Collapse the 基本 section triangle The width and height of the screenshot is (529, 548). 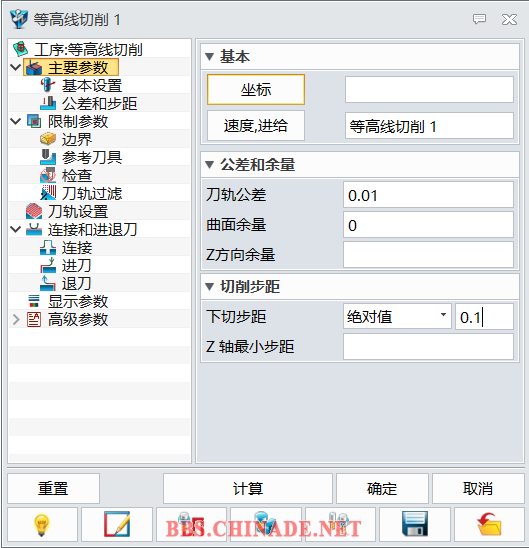209,56
